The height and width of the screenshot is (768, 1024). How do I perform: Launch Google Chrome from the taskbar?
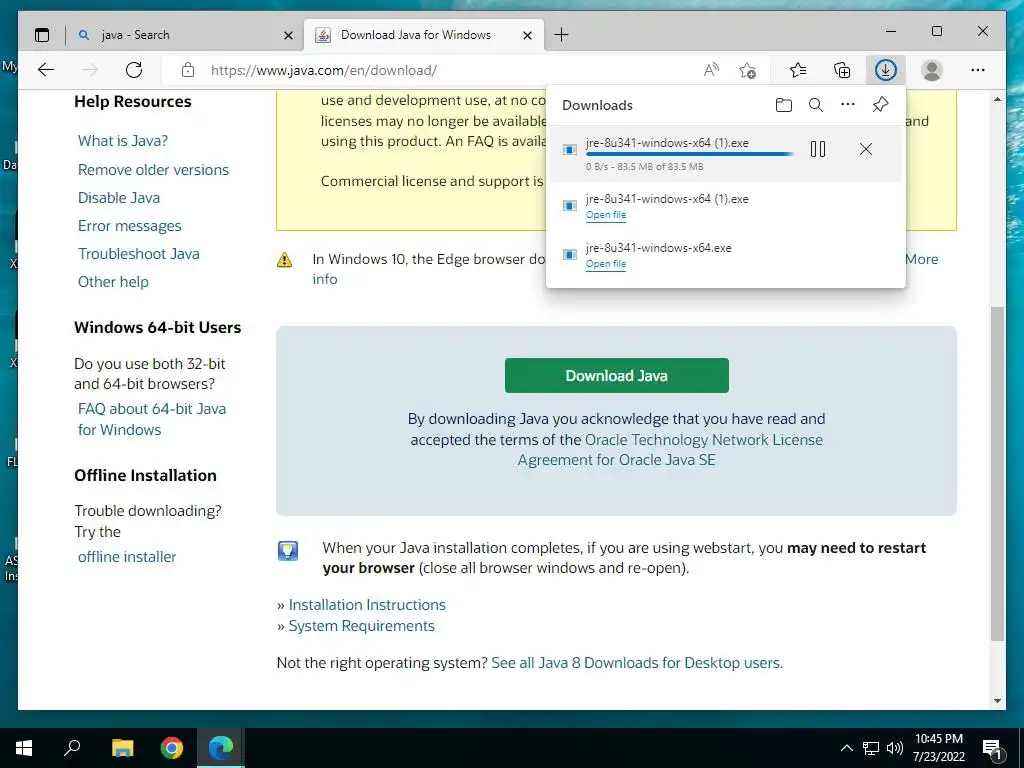[x=172, y=748]
